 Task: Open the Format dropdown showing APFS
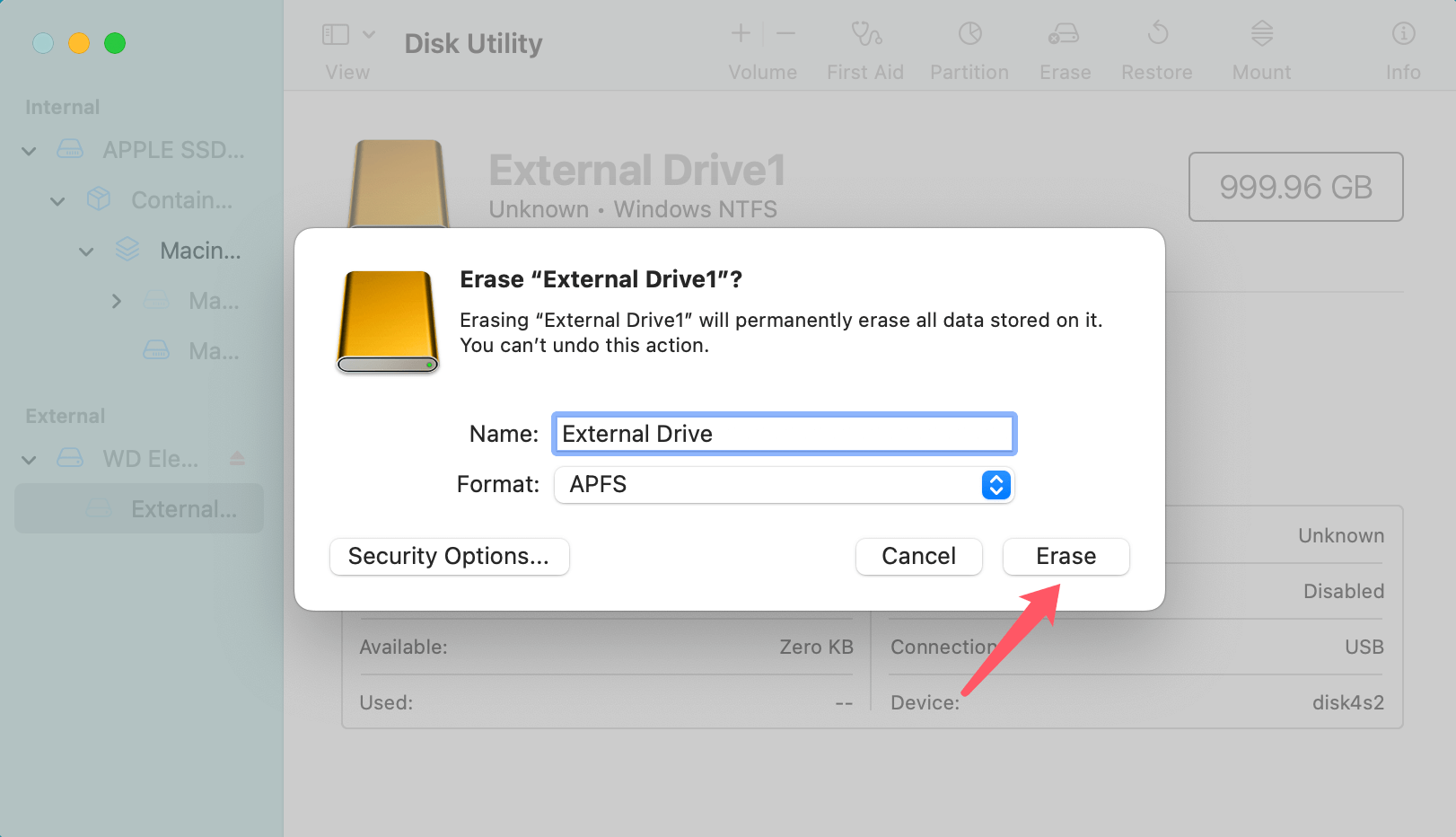point(995,485)
